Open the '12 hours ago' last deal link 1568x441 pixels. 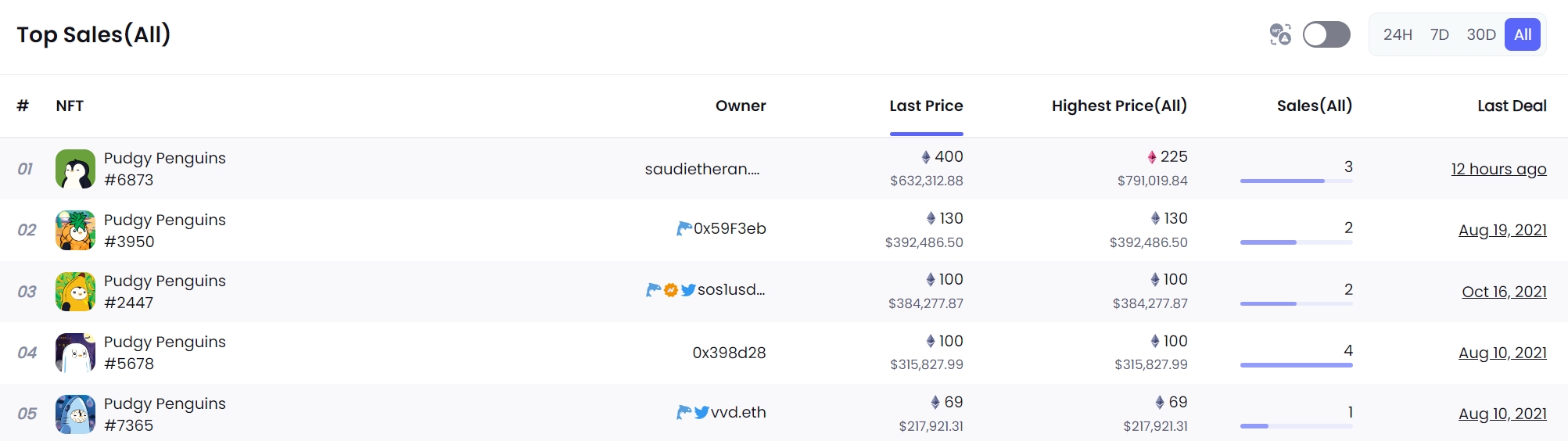pos(1498,169)
